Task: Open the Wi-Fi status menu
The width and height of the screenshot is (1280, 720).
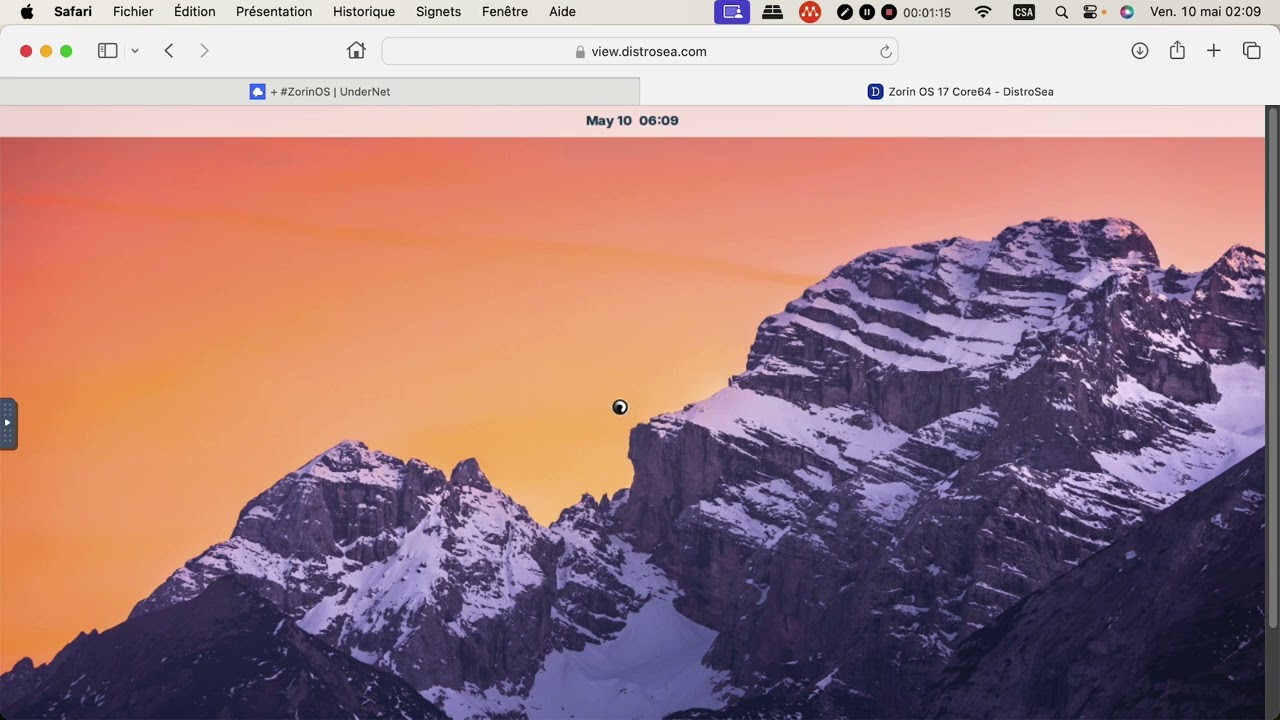Action: coord(983,12)
